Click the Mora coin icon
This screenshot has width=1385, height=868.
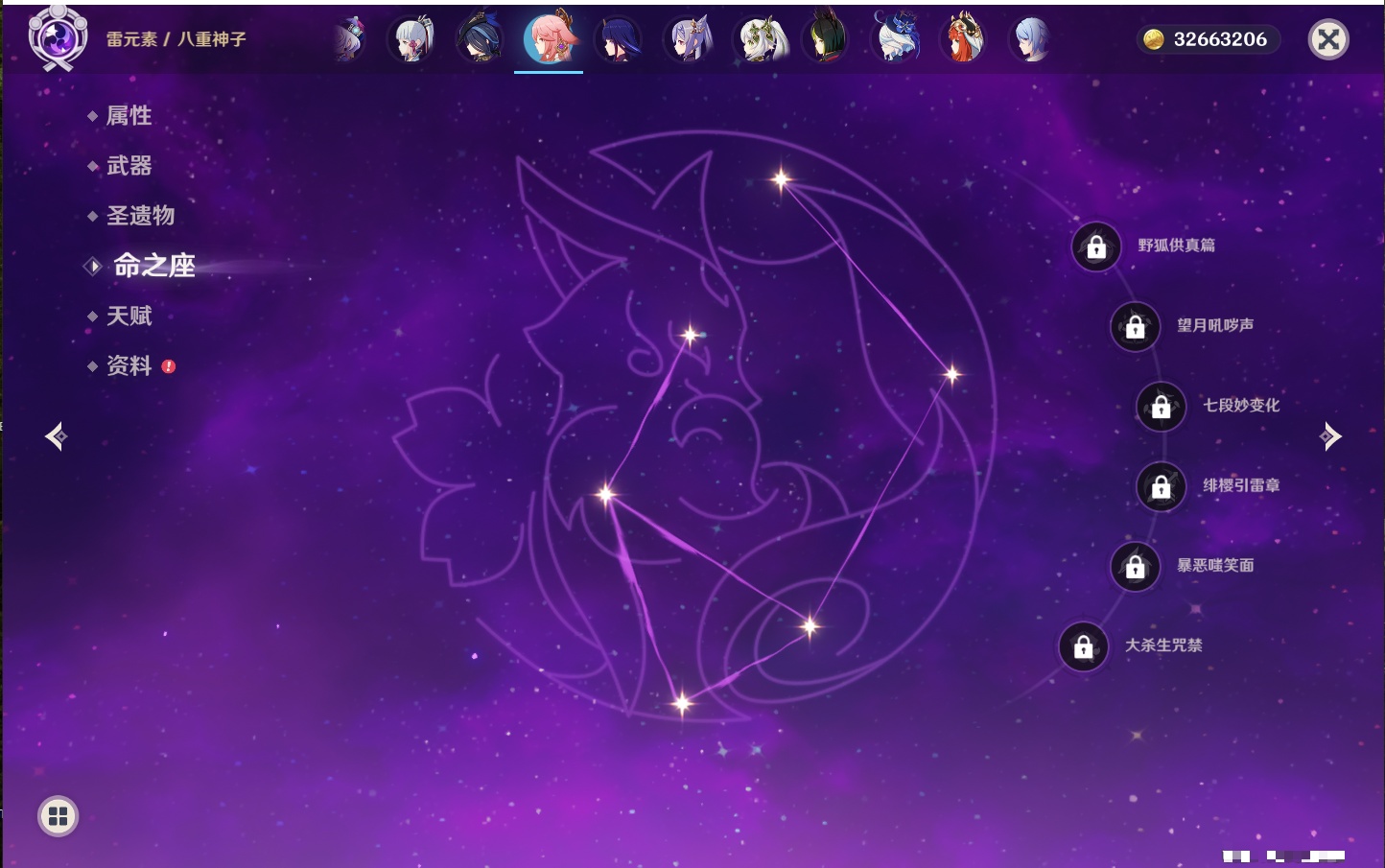pyautogui.click(x=1154, y=39)
